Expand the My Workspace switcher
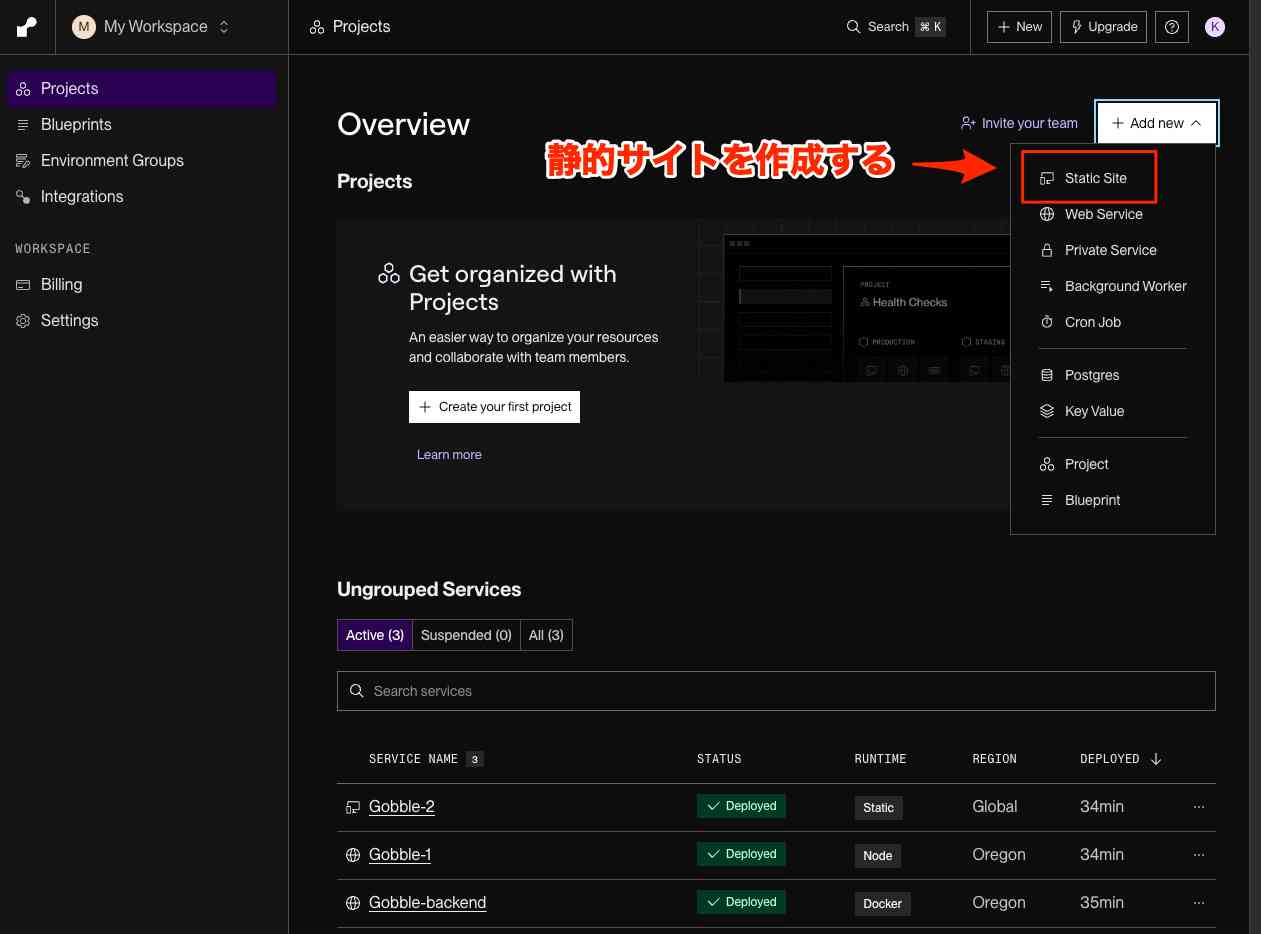The width and height of the screenshot is (1261, 934). 152,27
